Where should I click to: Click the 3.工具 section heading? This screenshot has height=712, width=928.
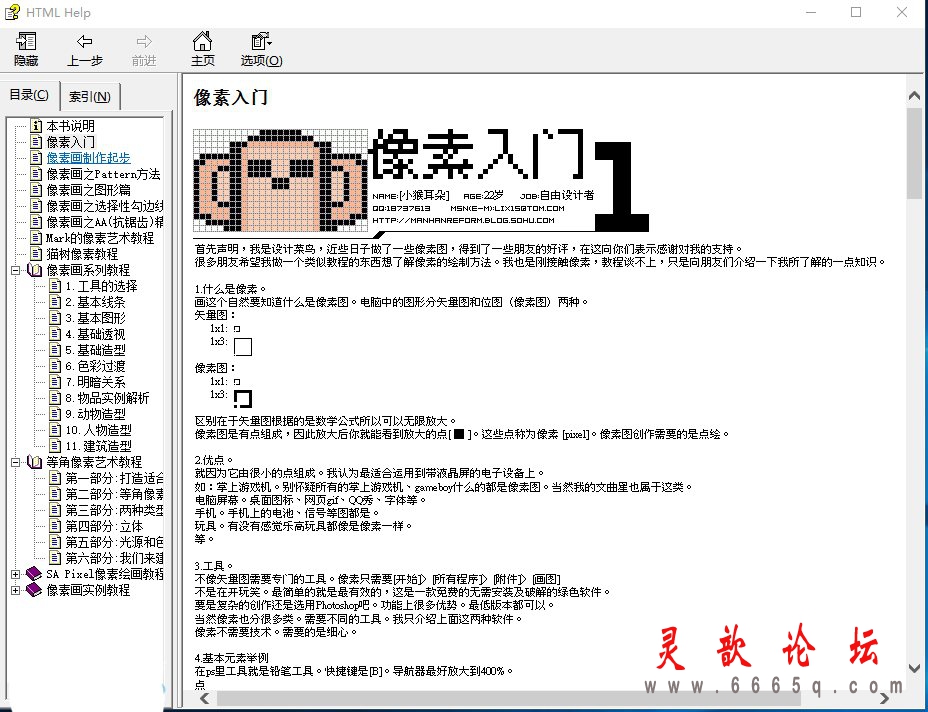coord(214,566)
